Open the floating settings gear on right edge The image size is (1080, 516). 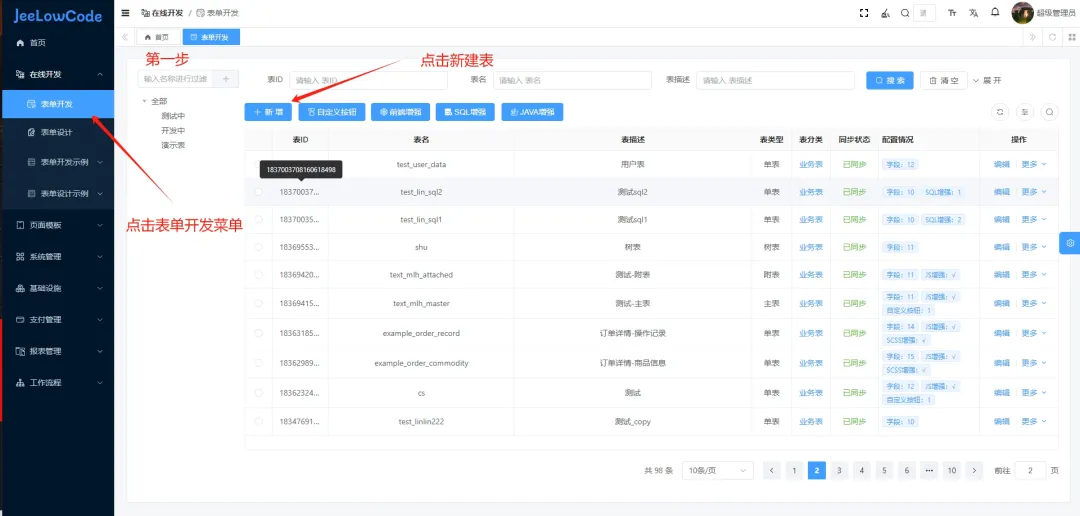click(x=1070, y=243)
